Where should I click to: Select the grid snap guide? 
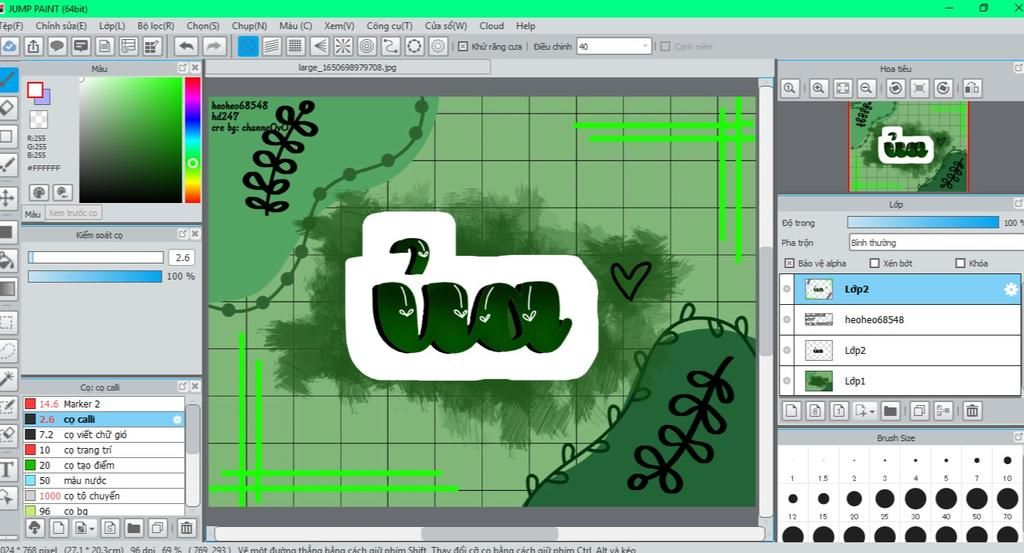(295, 46)
